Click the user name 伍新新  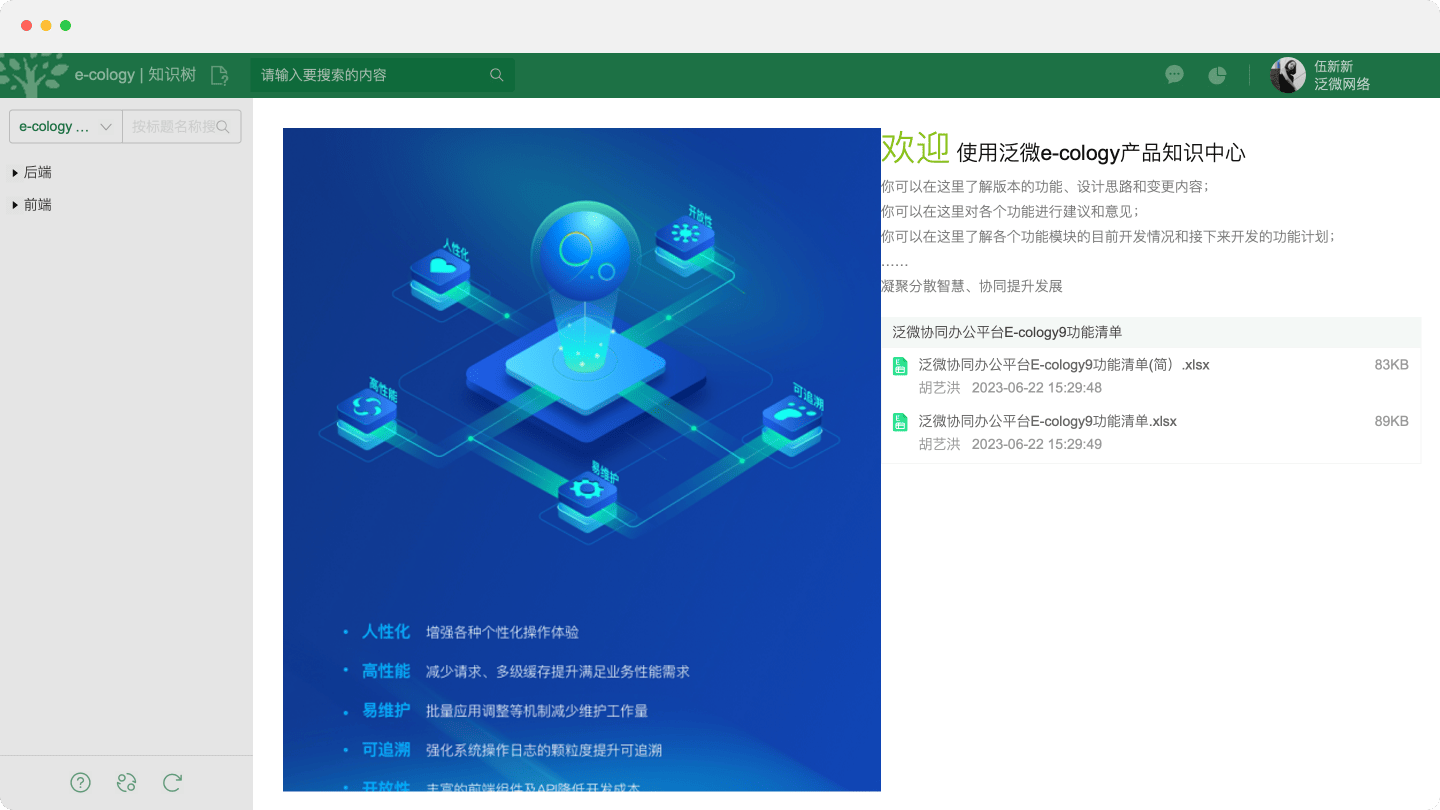pyautogui.click(x=1333, y=66)
